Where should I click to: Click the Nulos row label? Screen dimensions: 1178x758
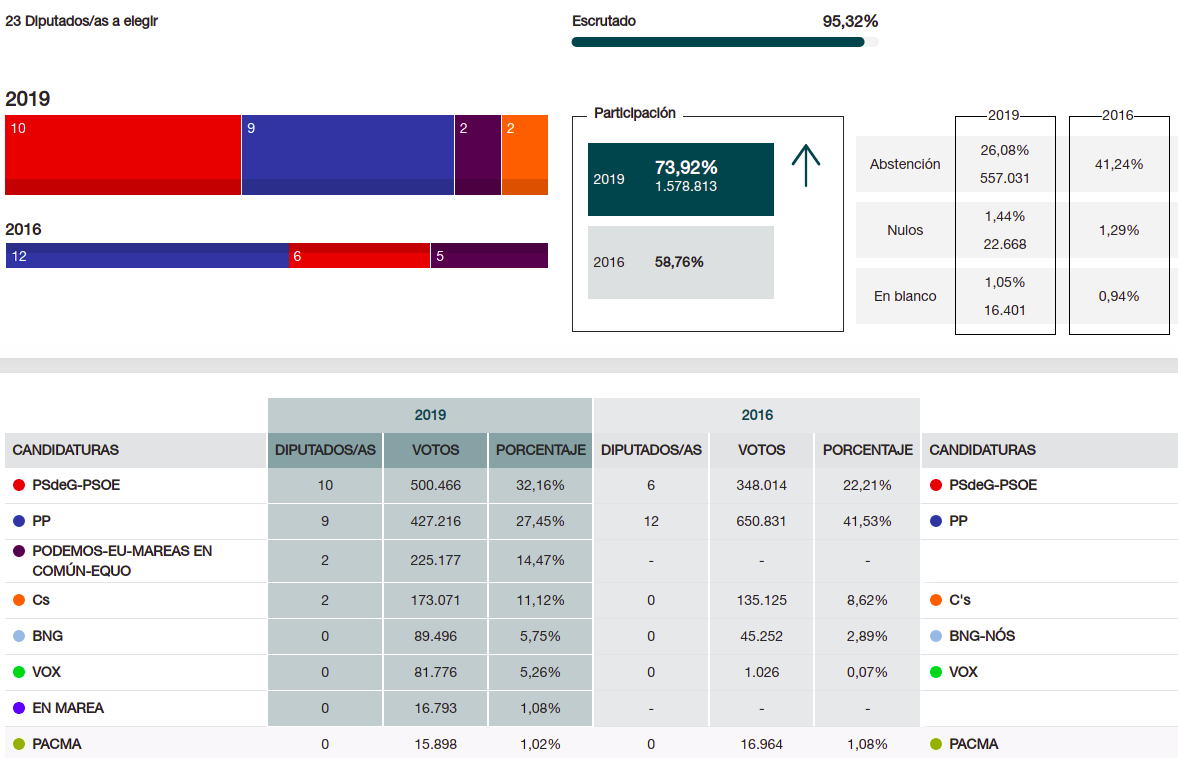coord(904,230)
